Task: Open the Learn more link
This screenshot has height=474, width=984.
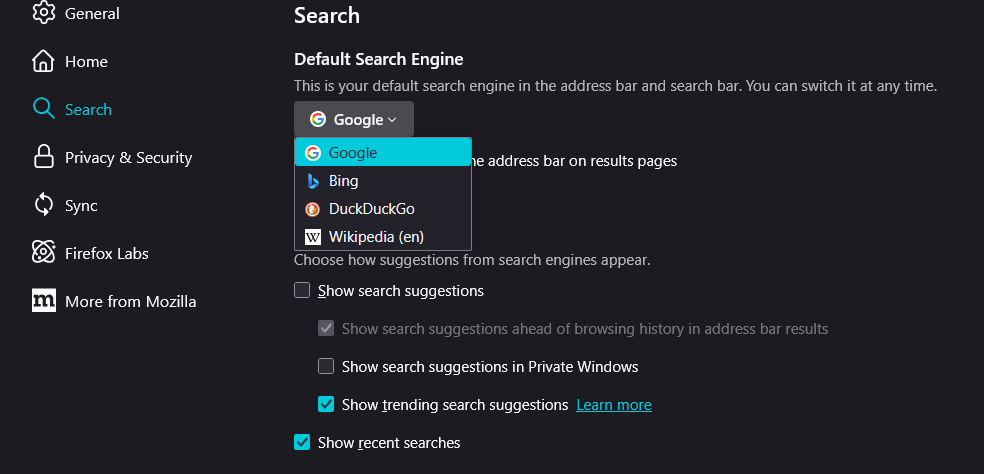Action: coord(614,405)
